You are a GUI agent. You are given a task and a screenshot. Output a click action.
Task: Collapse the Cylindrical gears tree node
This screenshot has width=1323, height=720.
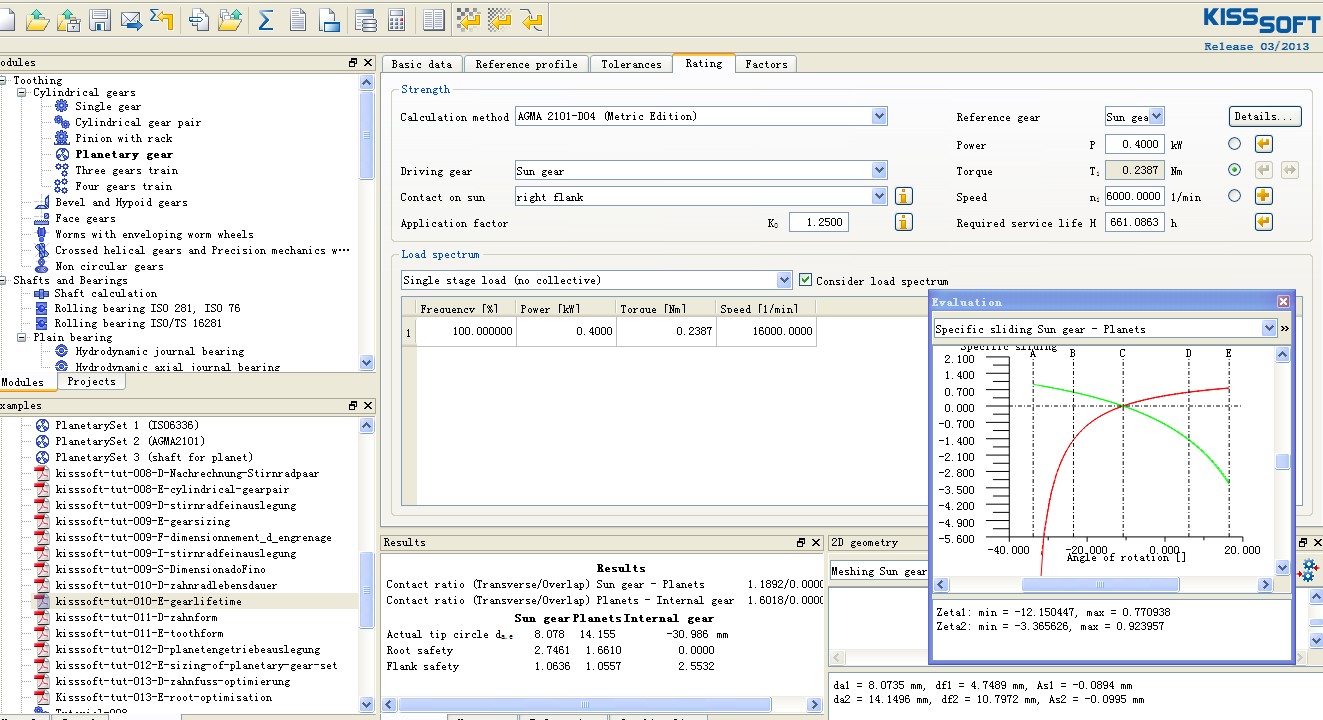click(22, 92)
